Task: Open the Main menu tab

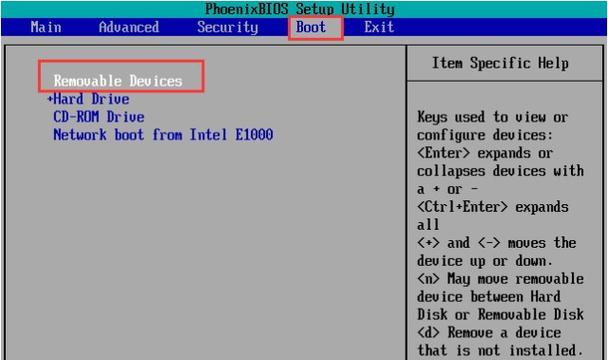Action: coord(46,27)
